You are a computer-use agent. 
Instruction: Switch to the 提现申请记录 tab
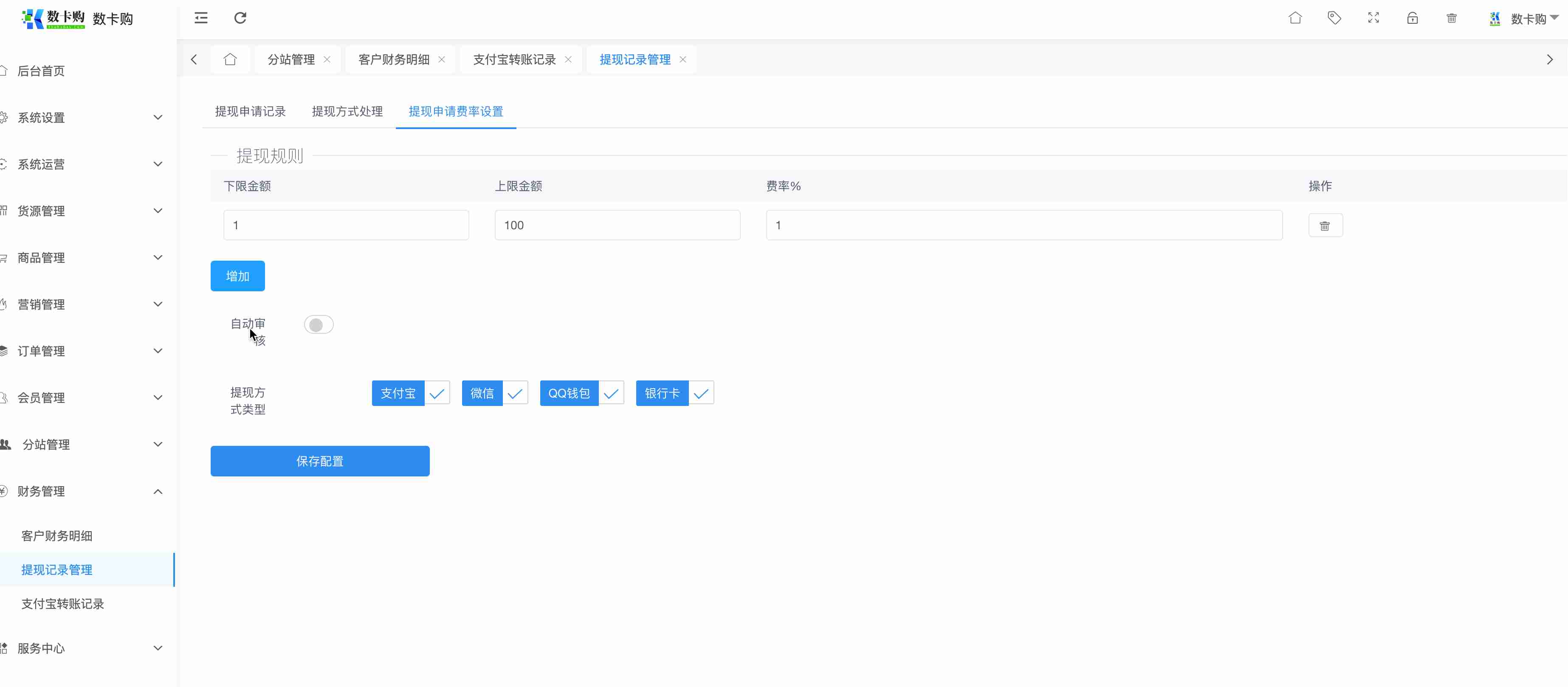(250, 111)
